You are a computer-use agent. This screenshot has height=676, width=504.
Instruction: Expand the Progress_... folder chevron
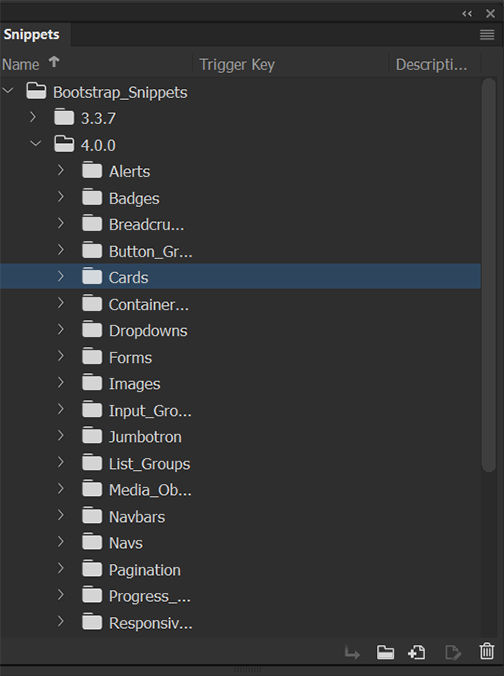[61, 595]
